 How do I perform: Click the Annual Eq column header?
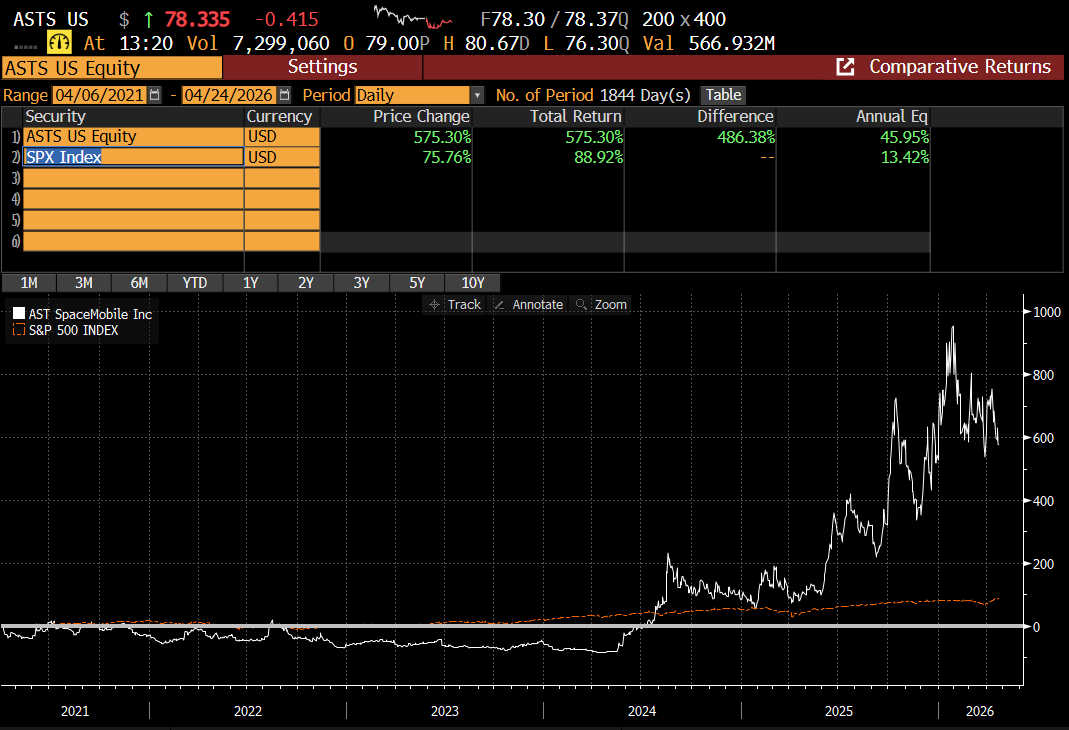[892, 117]
